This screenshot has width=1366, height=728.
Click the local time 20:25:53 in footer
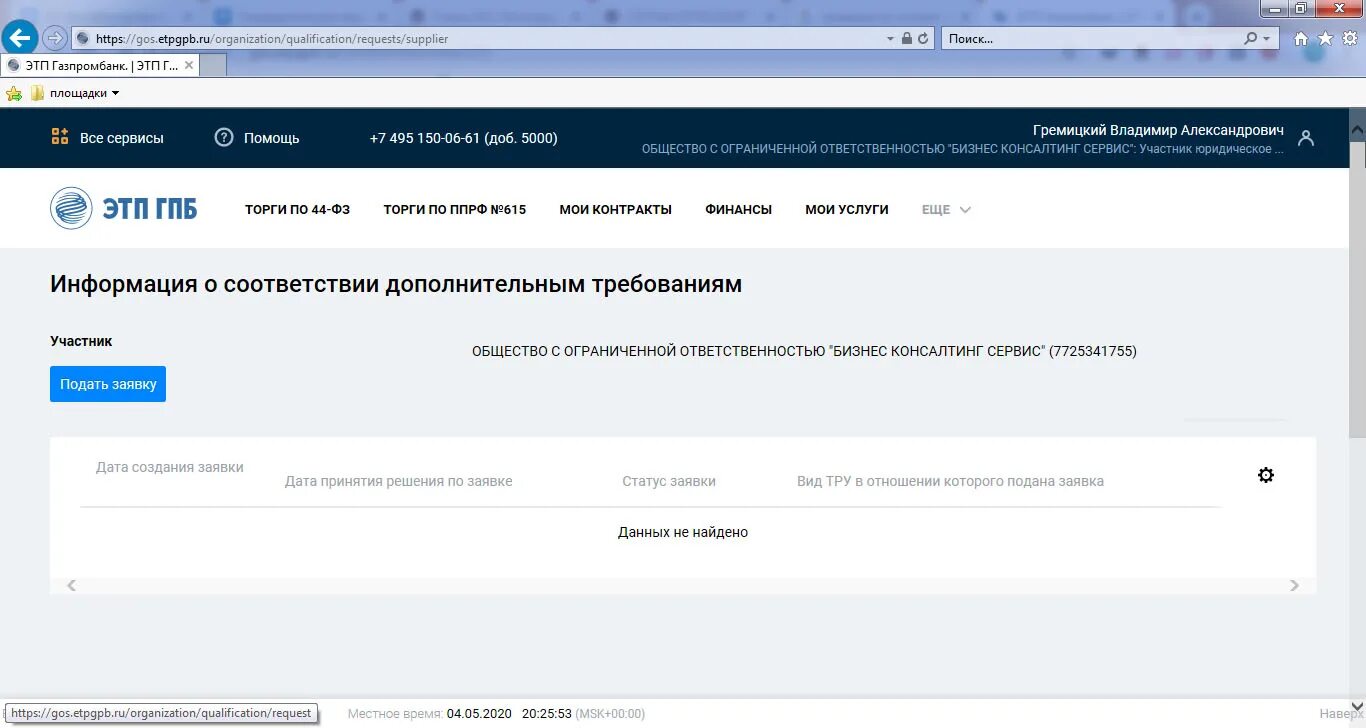click(x=547, y=713)
